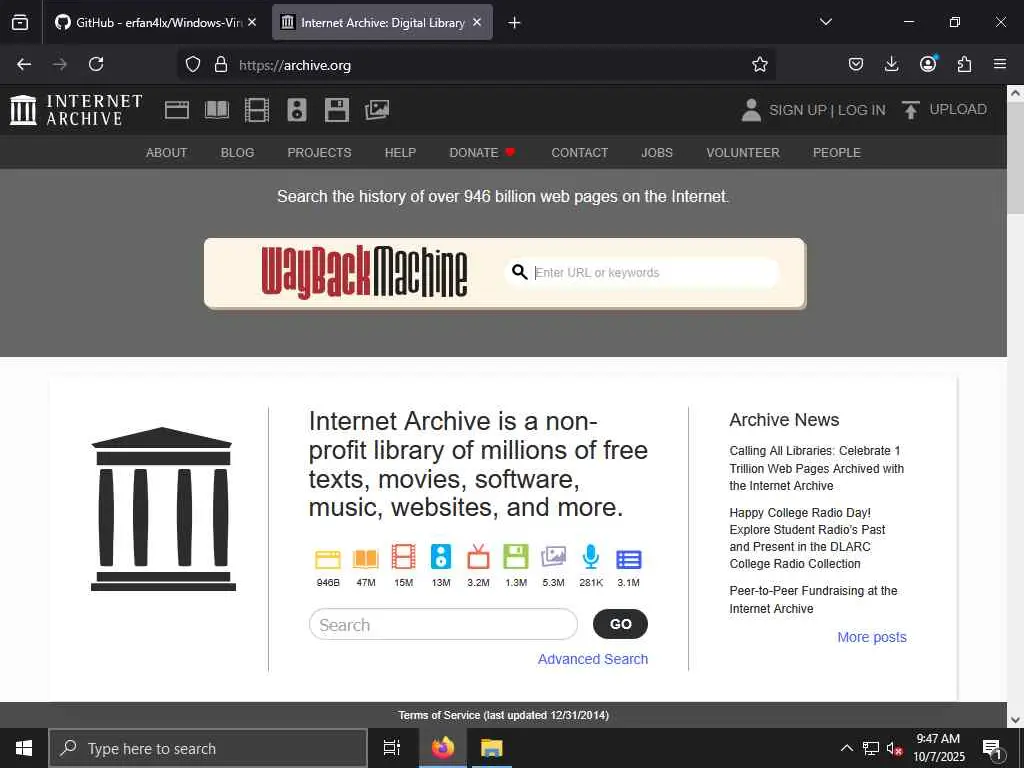Screen dimensions: 1024x768
Task: Open the JOBS menu item
Action: 657,153
